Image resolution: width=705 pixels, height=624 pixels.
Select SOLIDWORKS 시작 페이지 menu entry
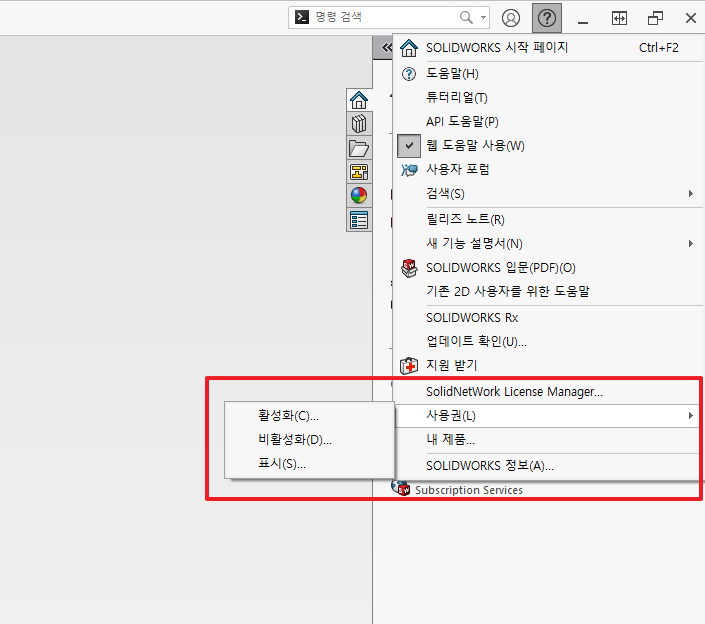[x=548, y=48]
